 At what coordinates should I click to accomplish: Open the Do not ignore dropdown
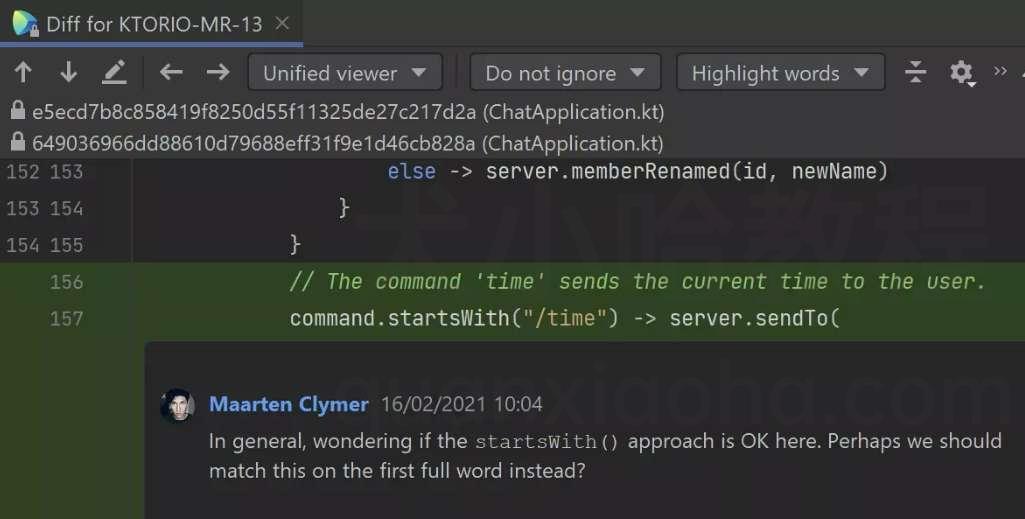click(565, 73)
